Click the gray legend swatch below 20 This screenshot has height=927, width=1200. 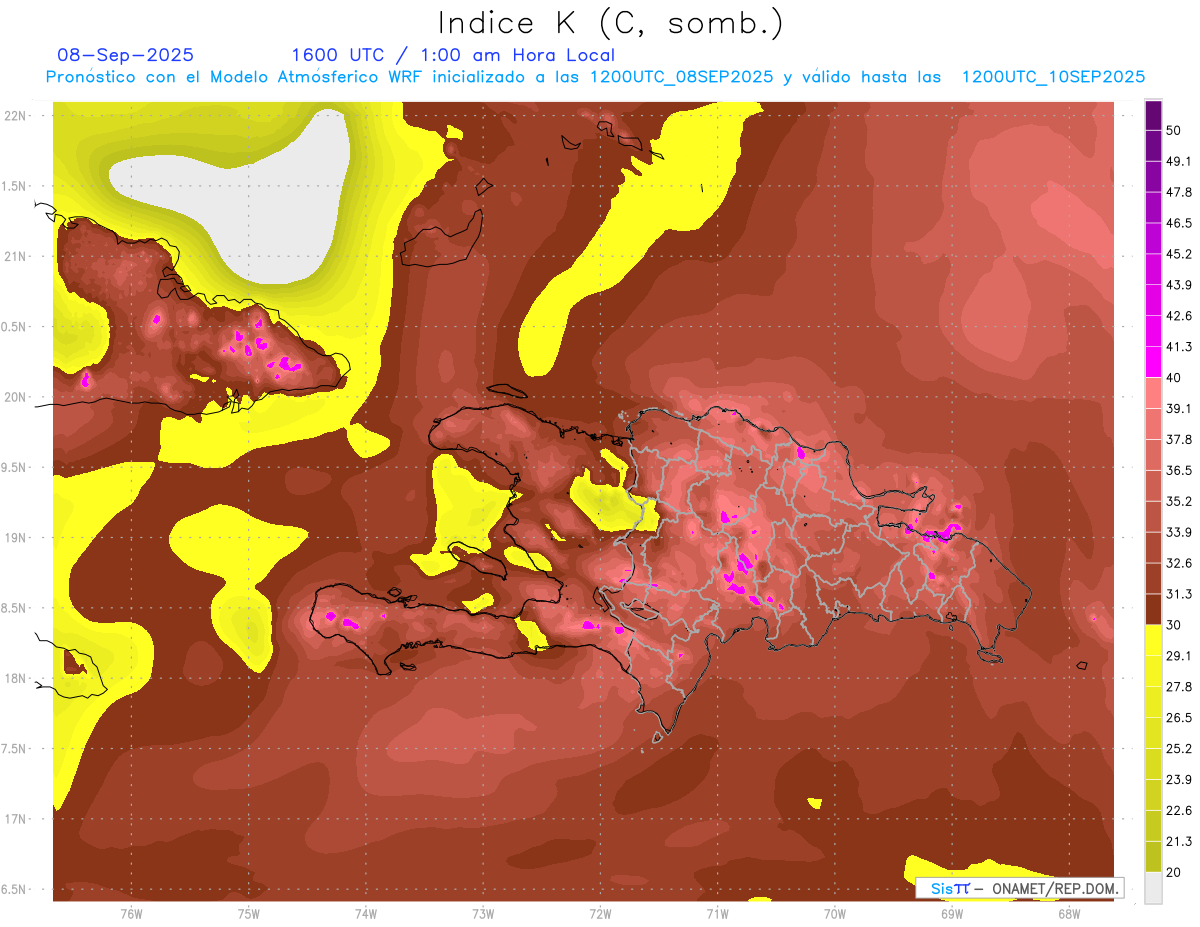1153,886
